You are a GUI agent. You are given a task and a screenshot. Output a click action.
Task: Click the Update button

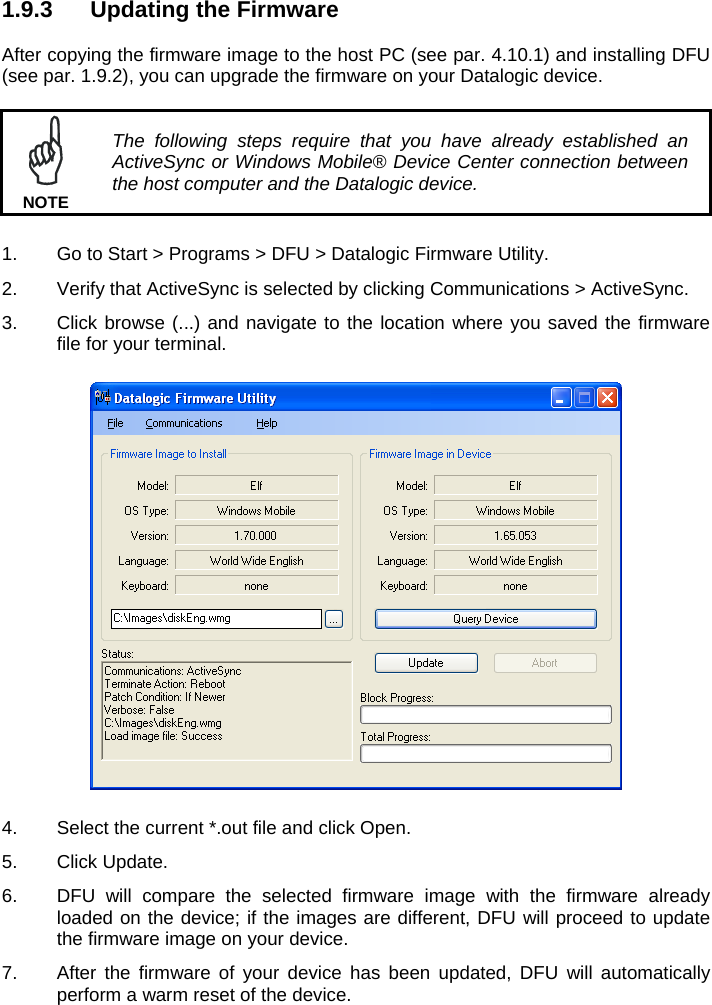click(x=426, y=663)
